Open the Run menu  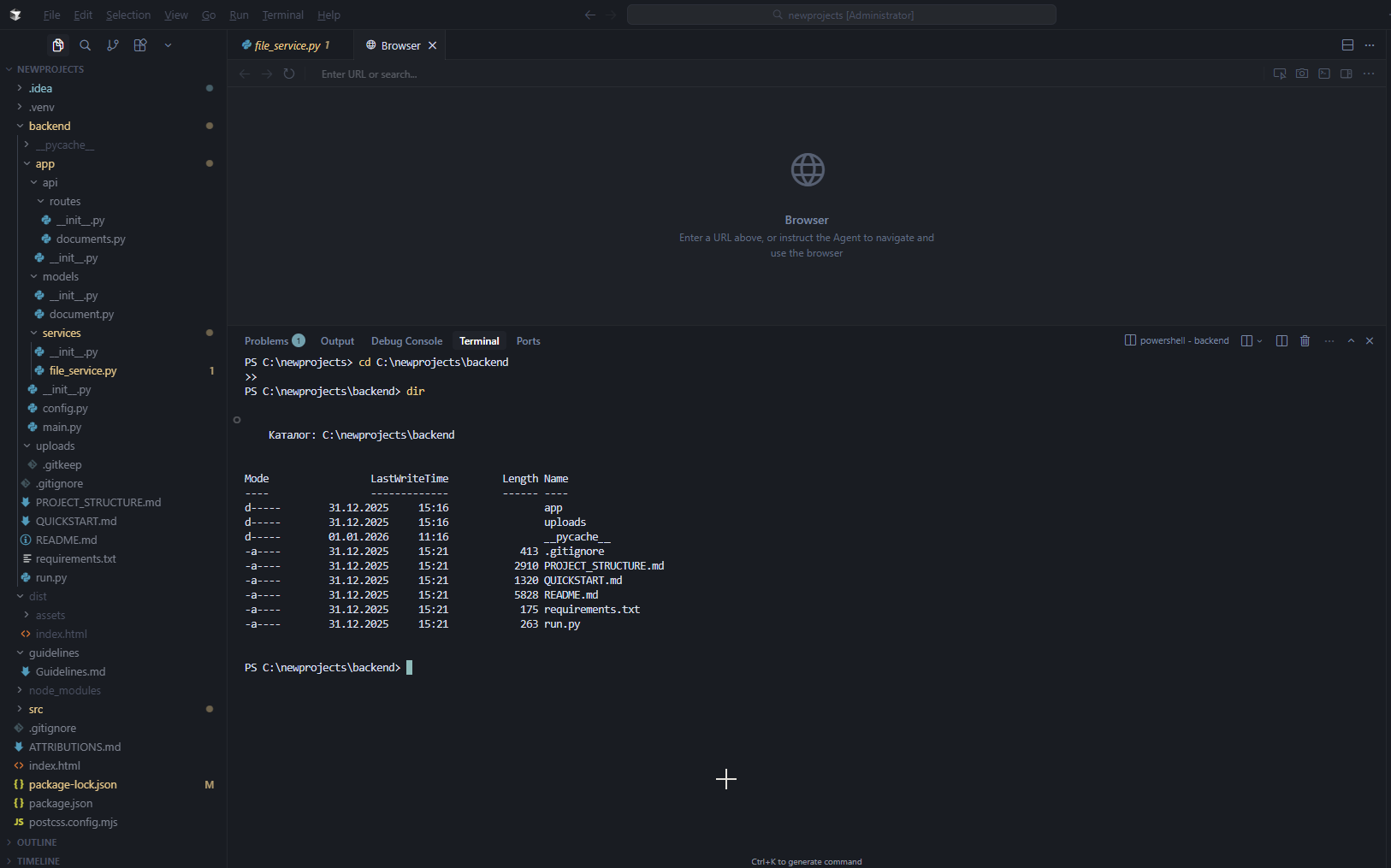(x=239, y=15)
